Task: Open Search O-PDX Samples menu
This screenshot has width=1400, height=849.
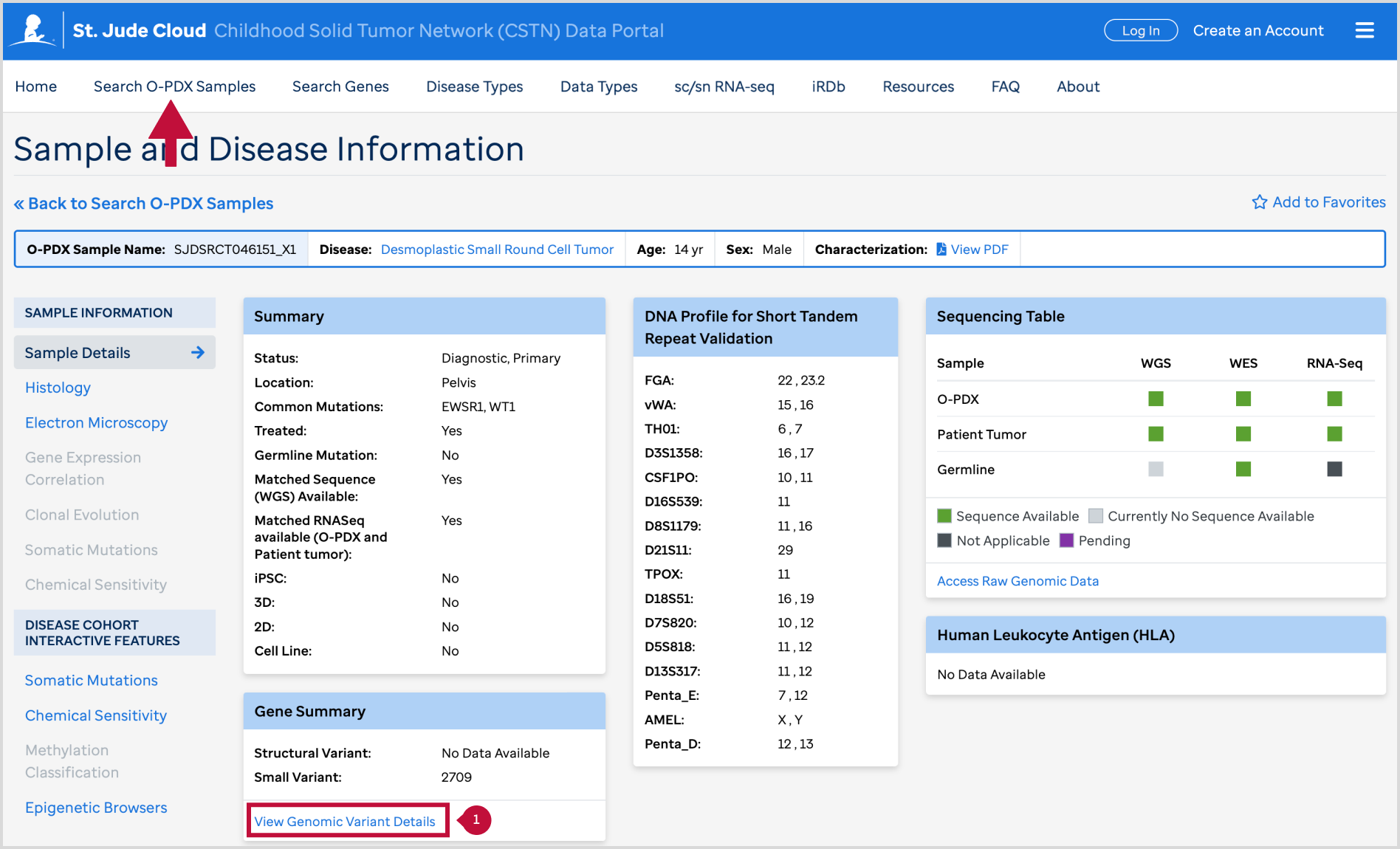Action: coord(174,86)
